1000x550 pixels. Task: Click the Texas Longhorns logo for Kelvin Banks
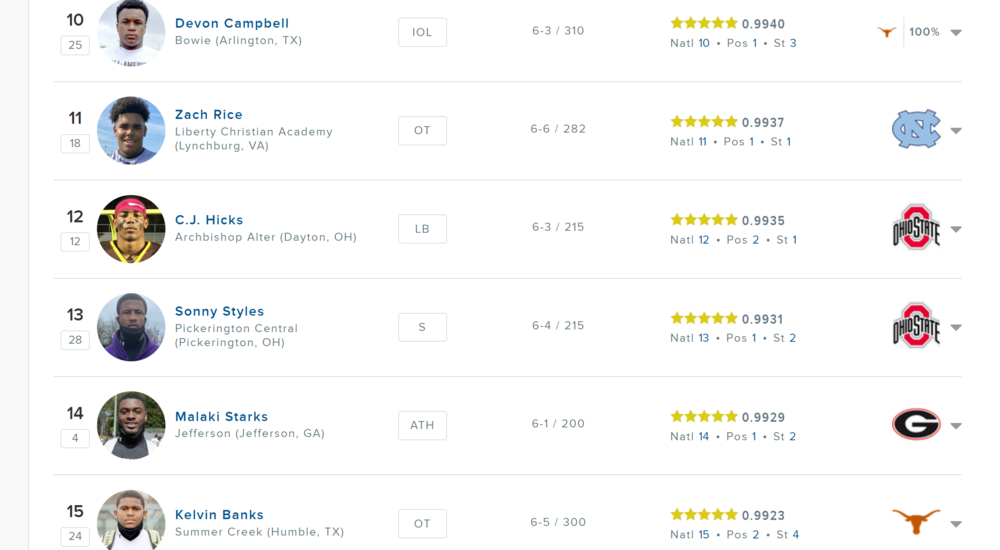[916, 521]
